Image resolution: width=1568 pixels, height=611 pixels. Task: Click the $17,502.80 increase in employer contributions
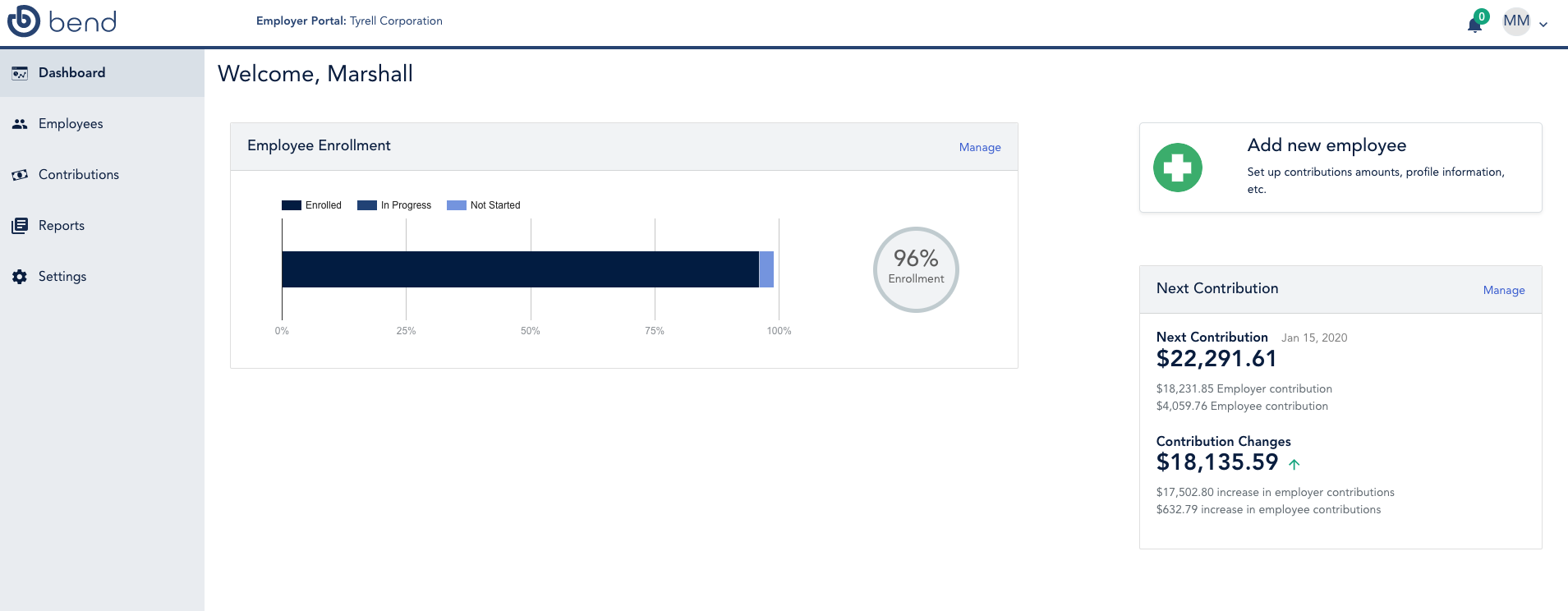(x=1276, y=492)
